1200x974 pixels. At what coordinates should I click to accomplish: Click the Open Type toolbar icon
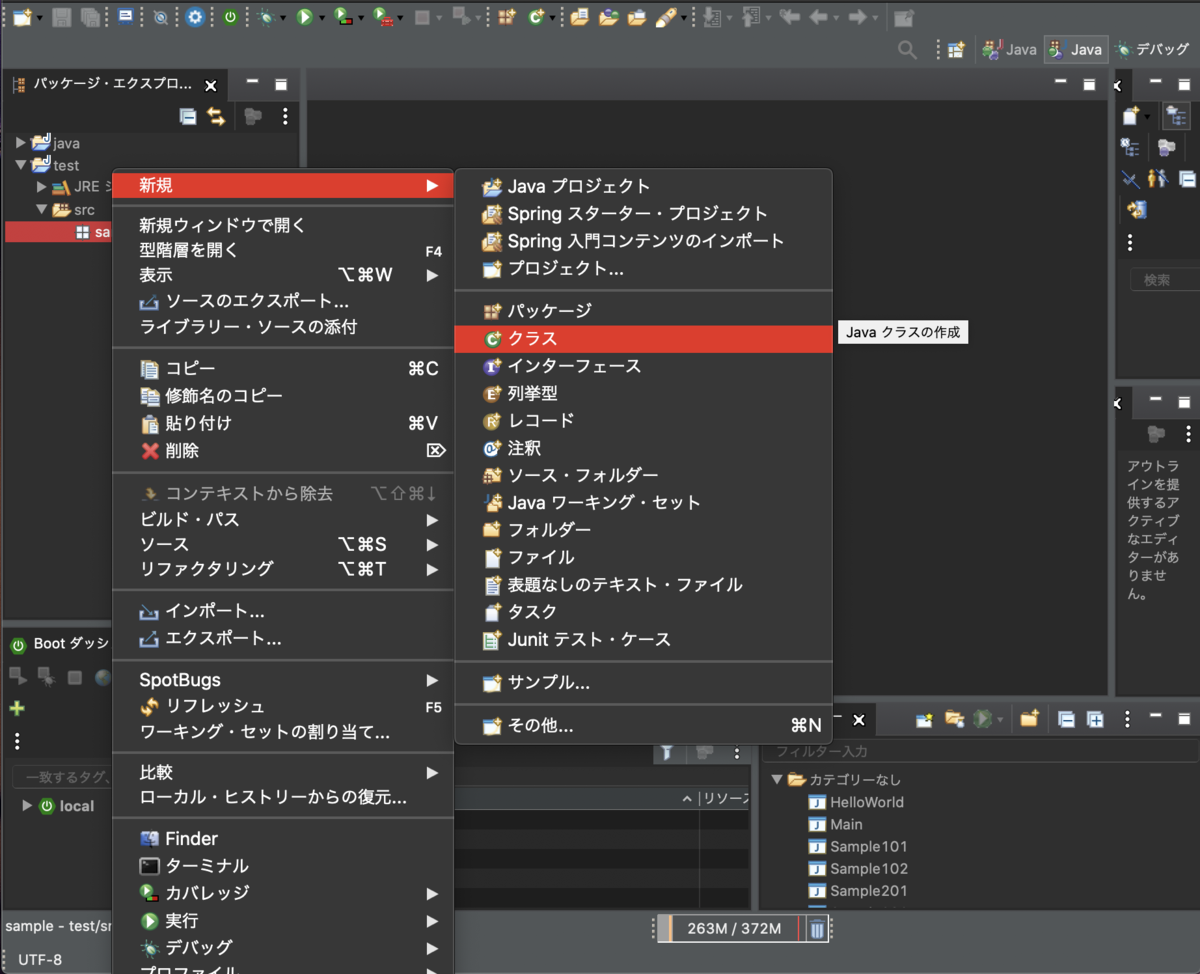coord(579,17)
